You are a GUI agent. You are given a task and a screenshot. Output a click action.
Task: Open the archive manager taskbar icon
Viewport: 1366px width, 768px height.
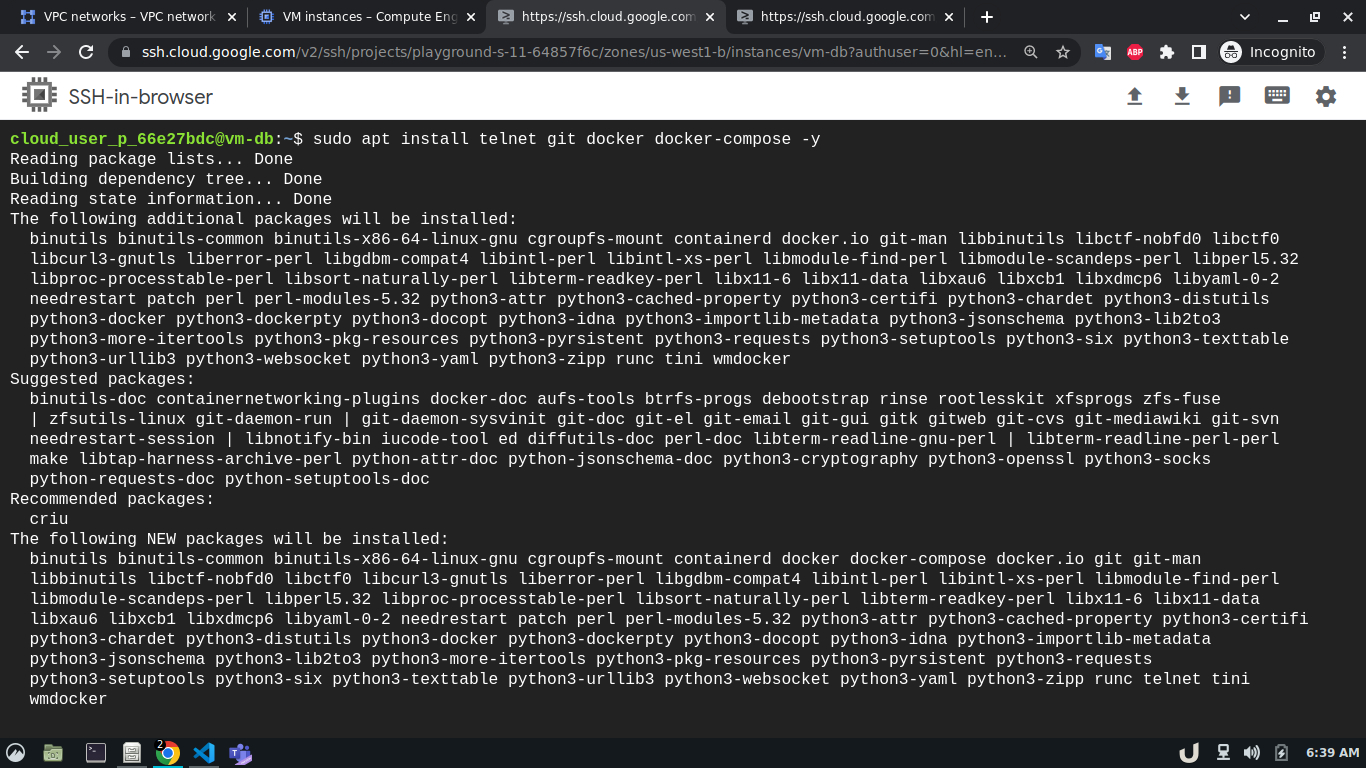point(131,753)
